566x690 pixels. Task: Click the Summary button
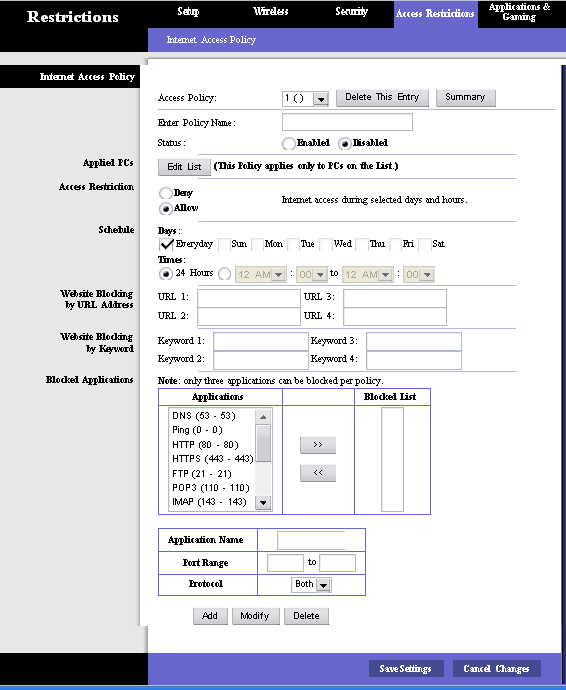(465, 97)
